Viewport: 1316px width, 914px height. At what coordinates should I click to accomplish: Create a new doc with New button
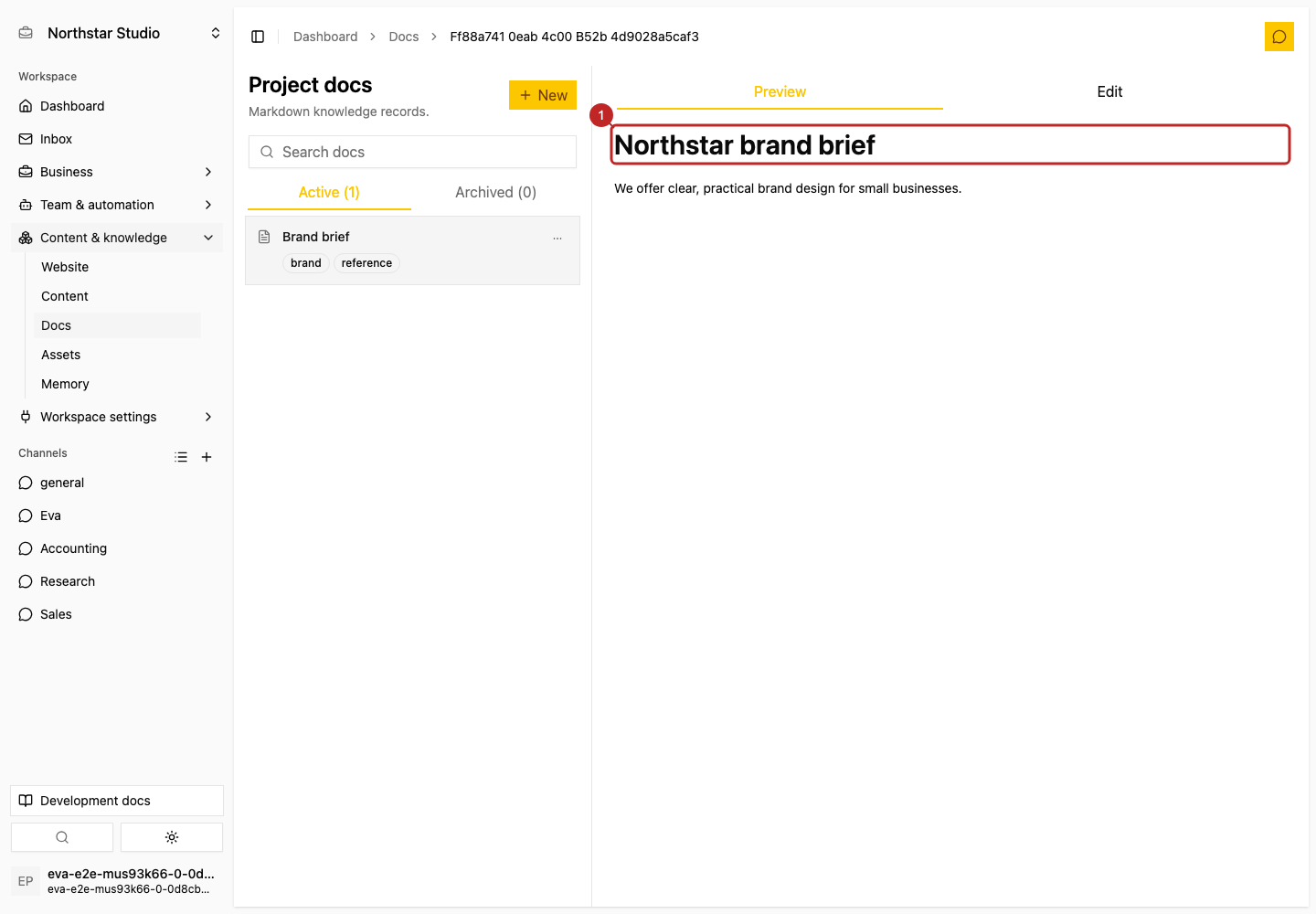543,95
